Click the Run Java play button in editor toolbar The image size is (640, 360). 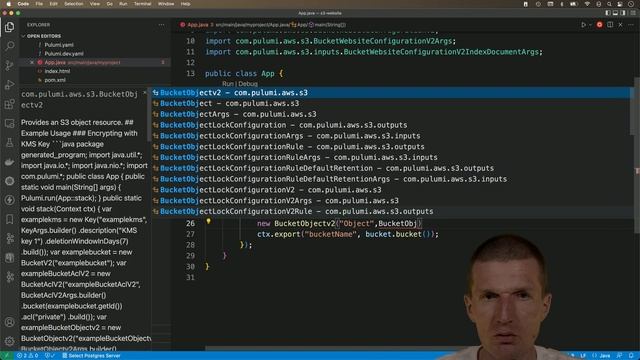(x=583, y=25)
